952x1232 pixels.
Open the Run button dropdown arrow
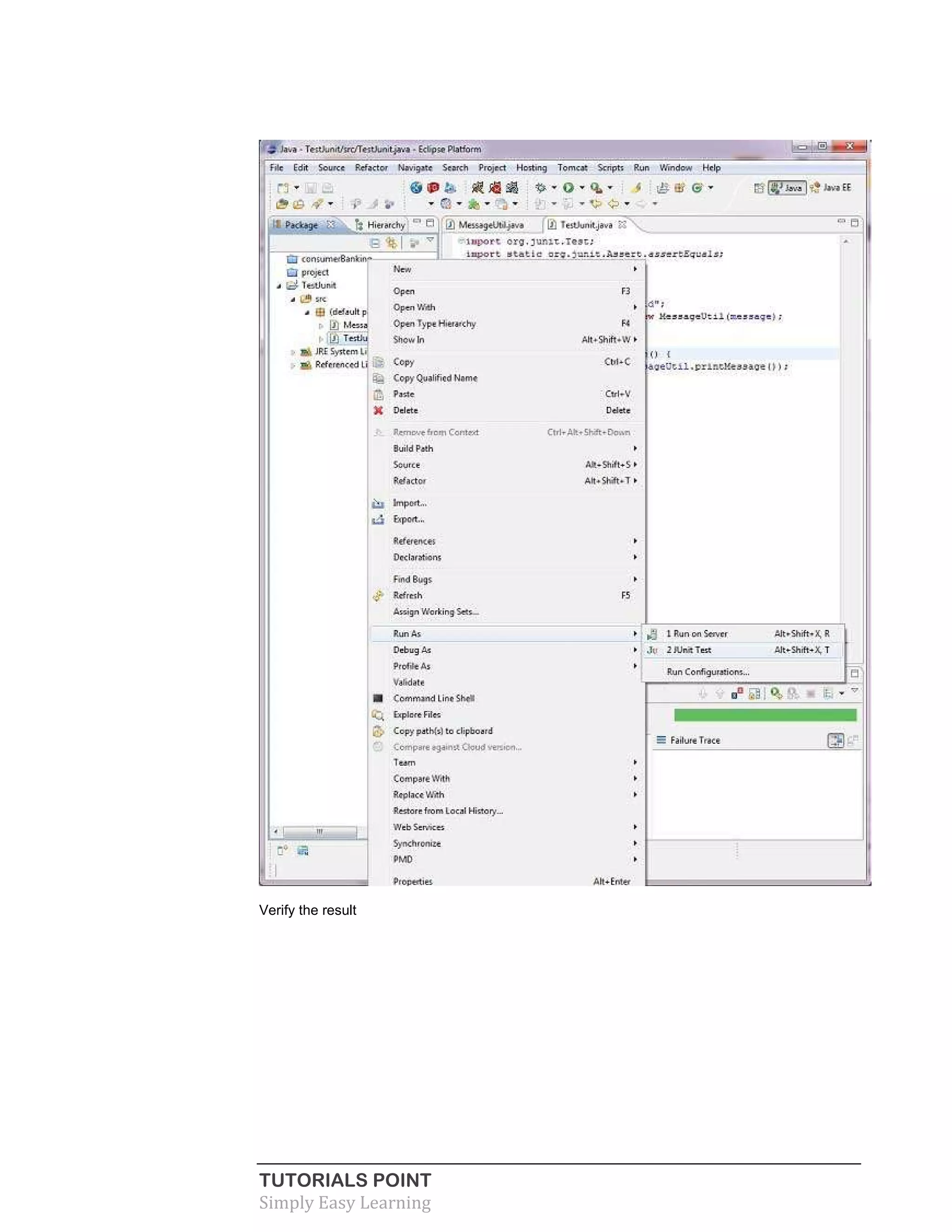[582, 188]
